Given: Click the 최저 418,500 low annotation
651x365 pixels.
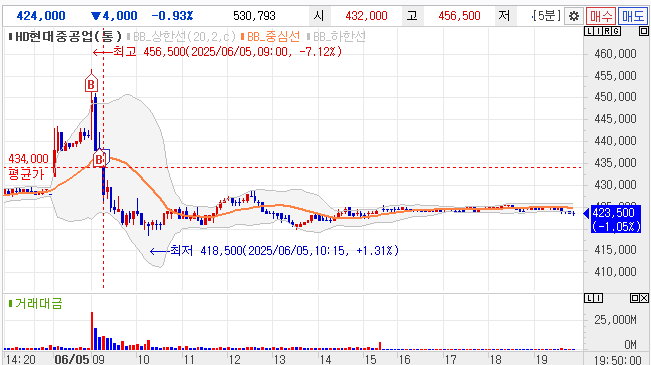Looking at the screenshot, I should coord(274,251).
